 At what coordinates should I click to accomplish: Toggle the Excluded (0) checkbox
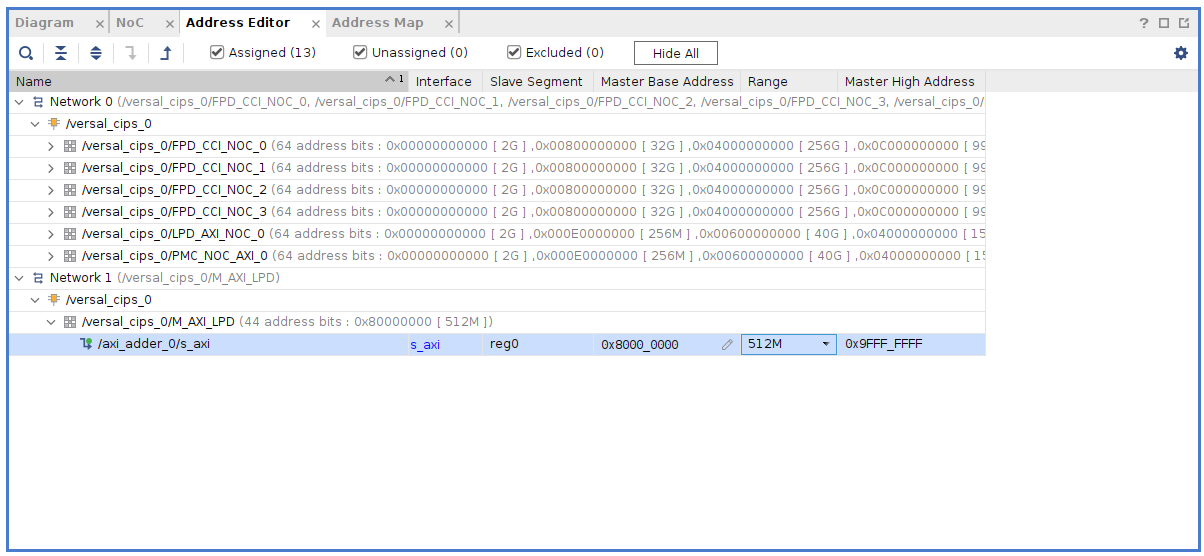[x=514, y=52]
